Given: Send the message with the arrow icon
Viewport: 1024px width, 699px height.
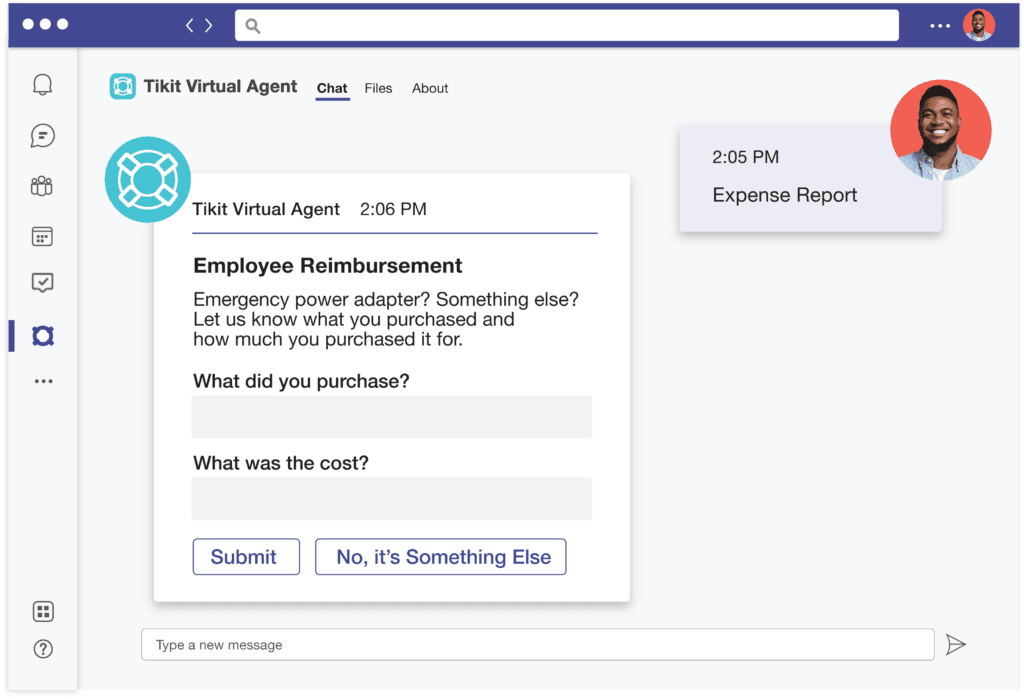Looking at the screenshot, I should [956, 645].
